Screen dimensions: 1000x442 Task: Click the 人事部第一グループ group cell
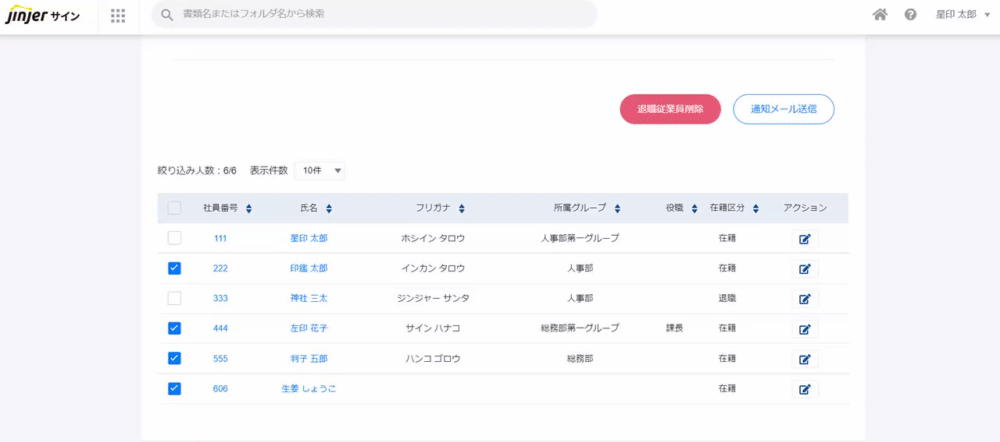[x=580, y=239]
